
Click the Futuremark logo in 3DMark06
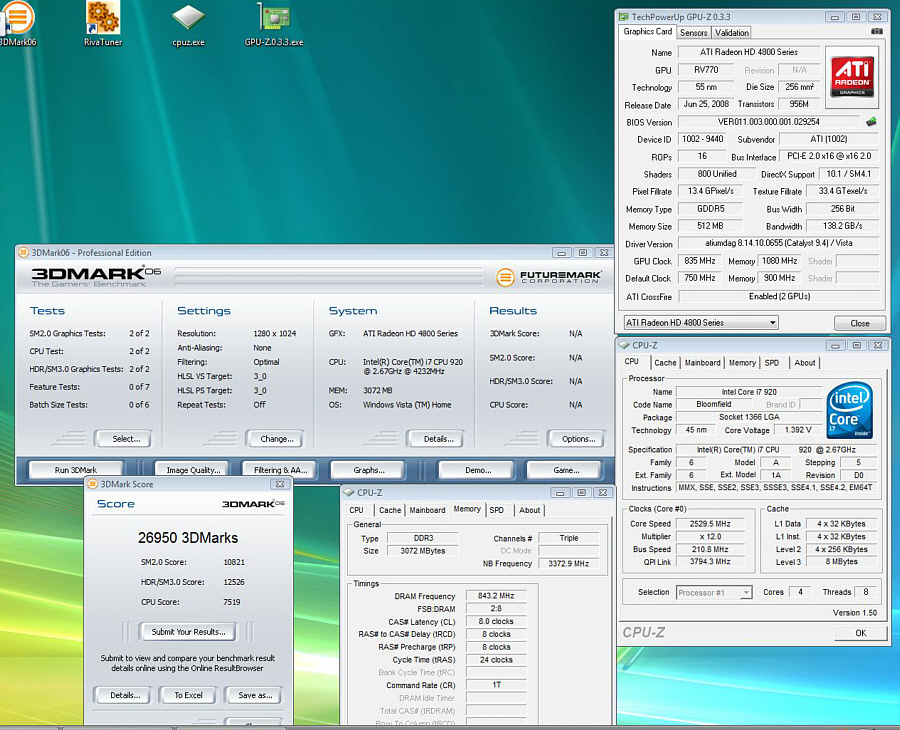point(549,277)
